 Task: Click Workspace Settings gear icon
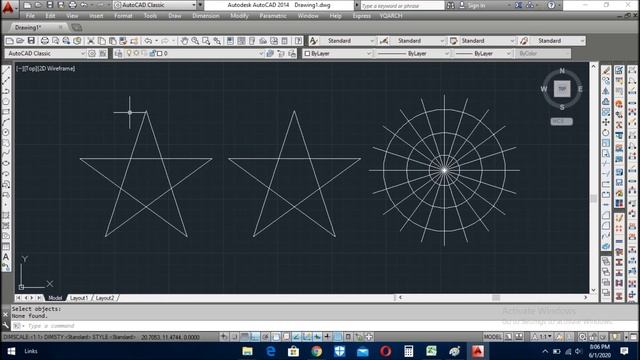tap(92, 53)
